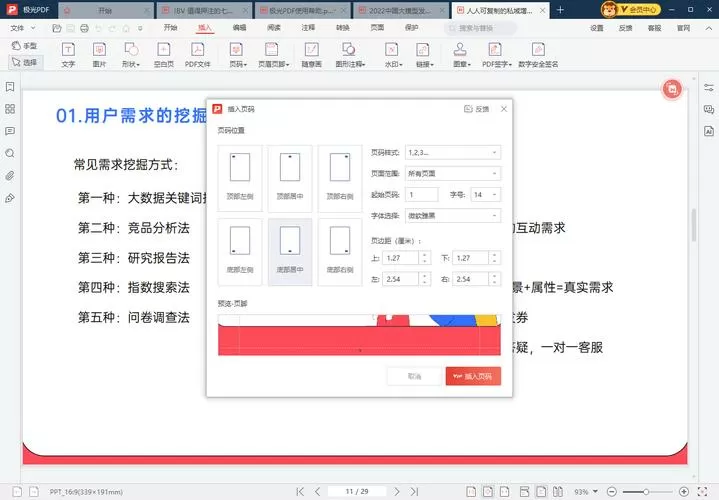Image resolution: width=719 pixels, height=500 pixels.
Task: Click the red floating convert button
Action: click(x=672, y=89)
